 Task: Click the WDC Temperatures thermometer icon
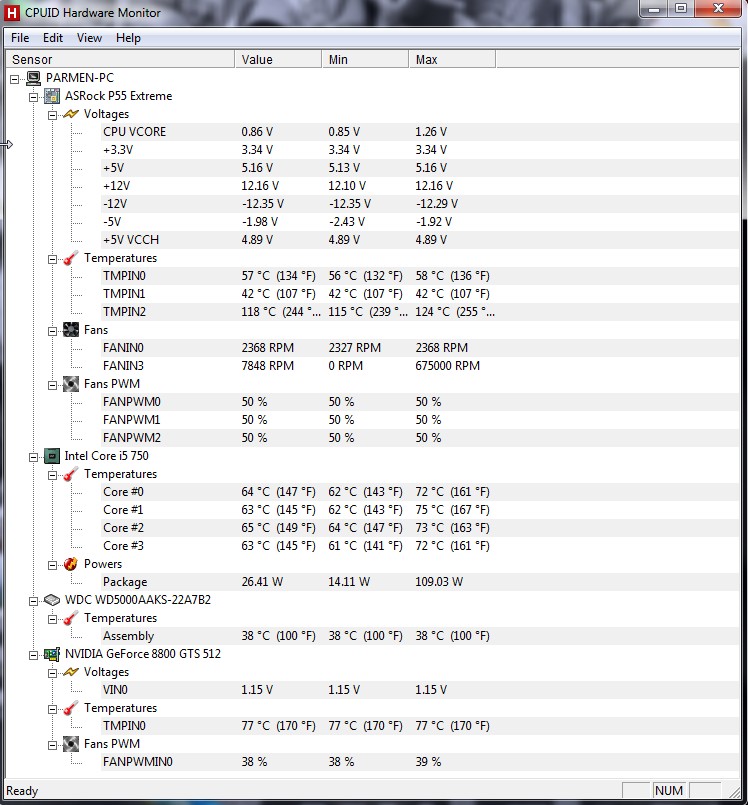(x=71, y=618)
